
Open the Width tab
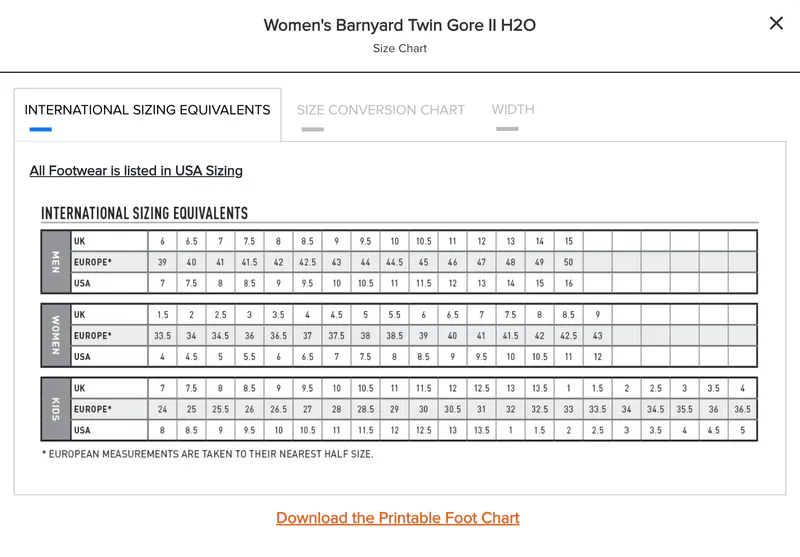513,110
